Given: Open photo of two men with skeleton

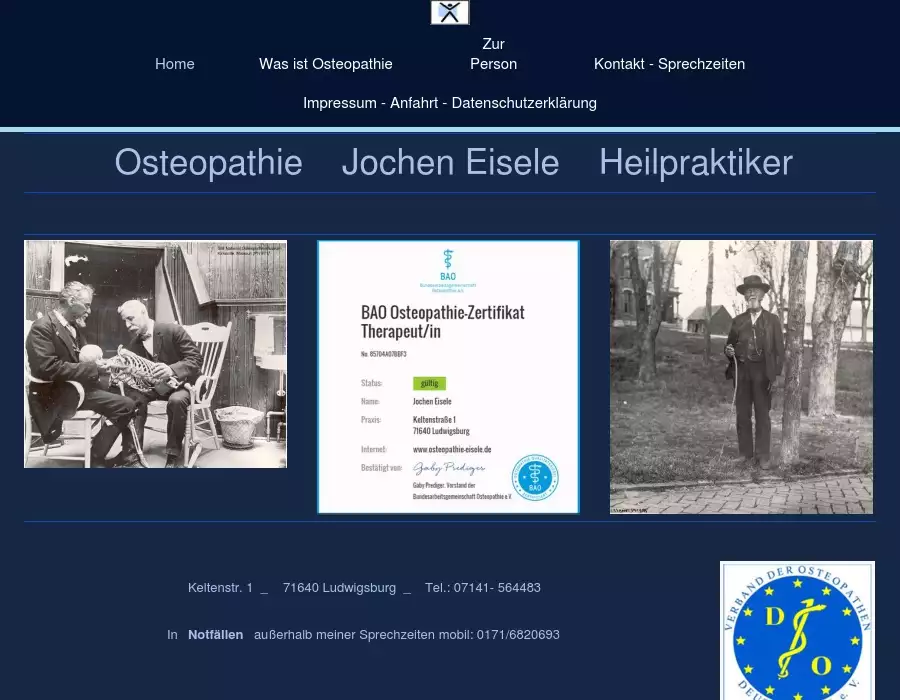Looking at the screenshot, I should (155, 354).
